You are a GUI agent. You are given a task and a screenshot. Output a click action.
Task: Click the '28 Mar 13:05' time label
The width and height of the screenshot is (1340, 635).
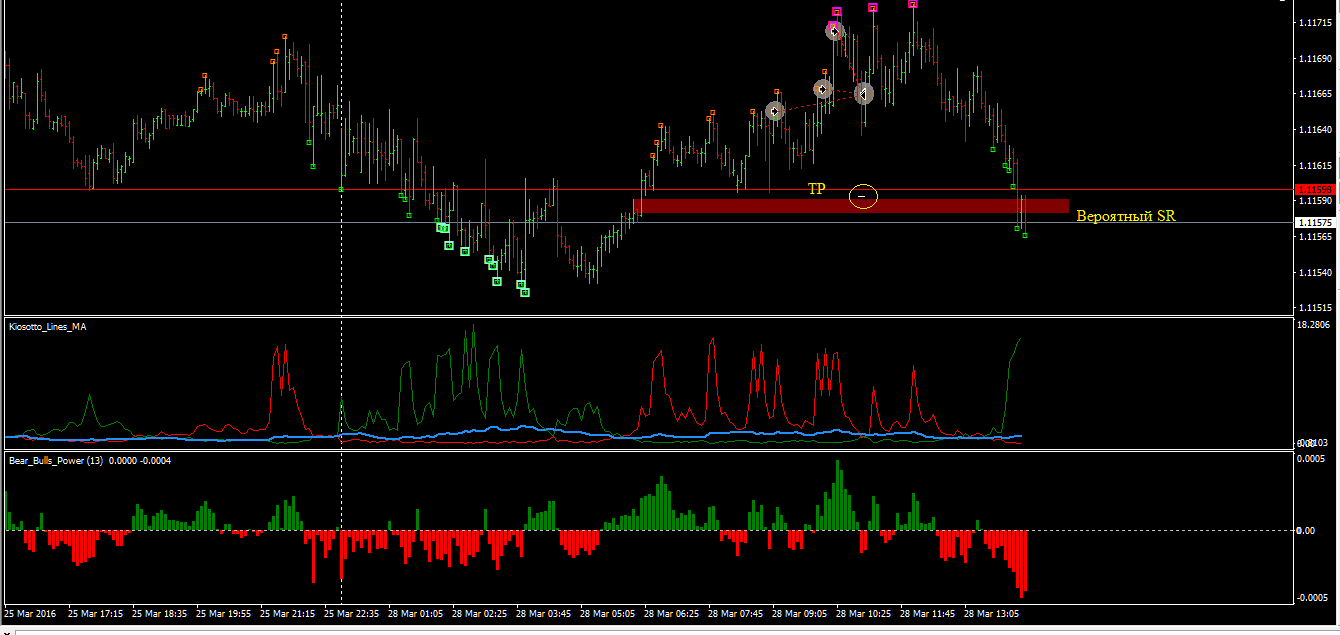click(x=991, y=613)
